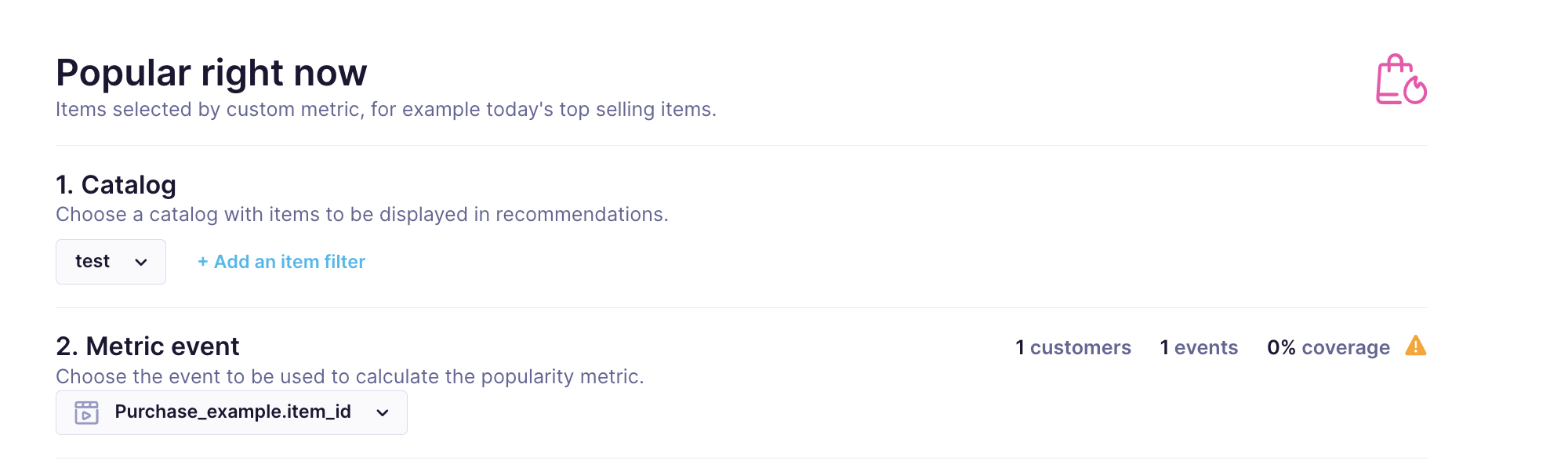This screenshot has width=1568, height=475.
Task: Expand the chevron on the test catalog selector
Action: point(141,262)
